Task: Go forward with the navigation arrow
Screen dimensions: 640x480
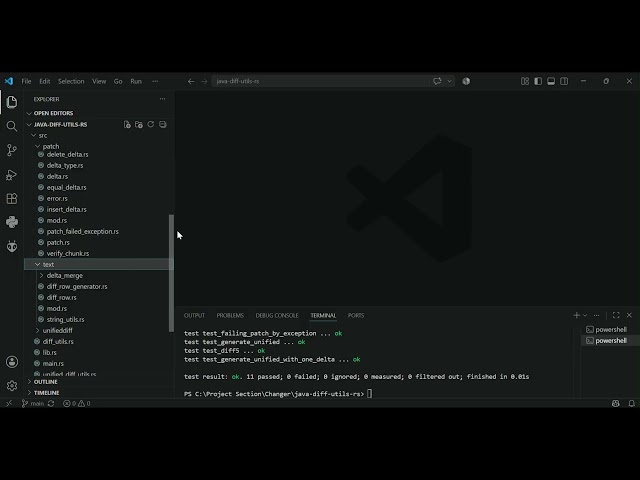Action: click(x=204, y=81)
